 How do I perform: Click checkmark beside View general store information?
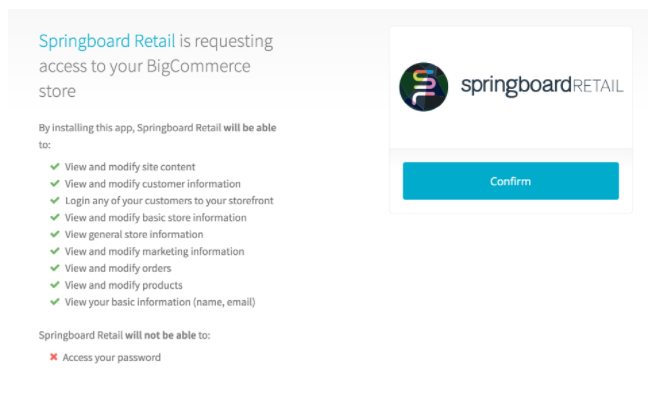point(54,234)
